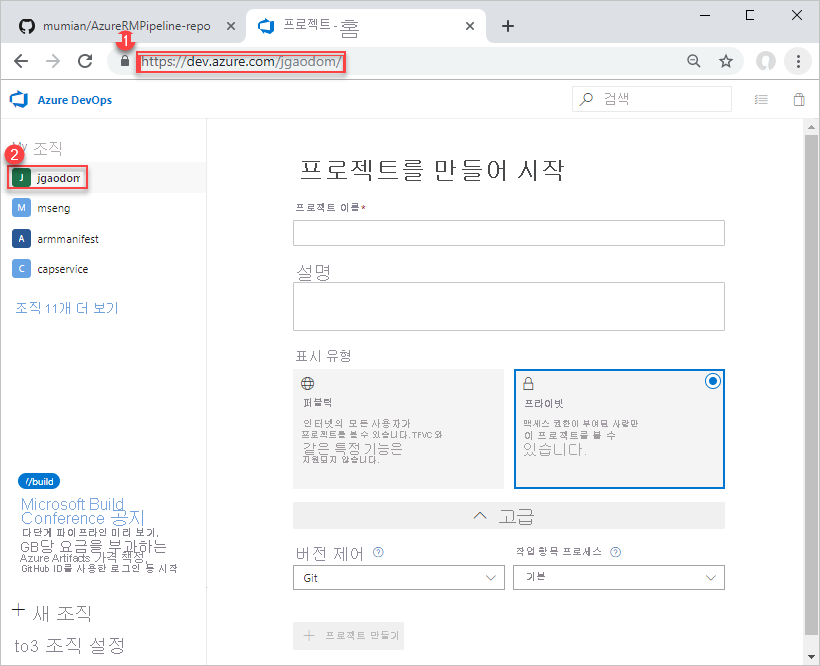Open the Chrome three-dot menu

[x=797, y=61]
